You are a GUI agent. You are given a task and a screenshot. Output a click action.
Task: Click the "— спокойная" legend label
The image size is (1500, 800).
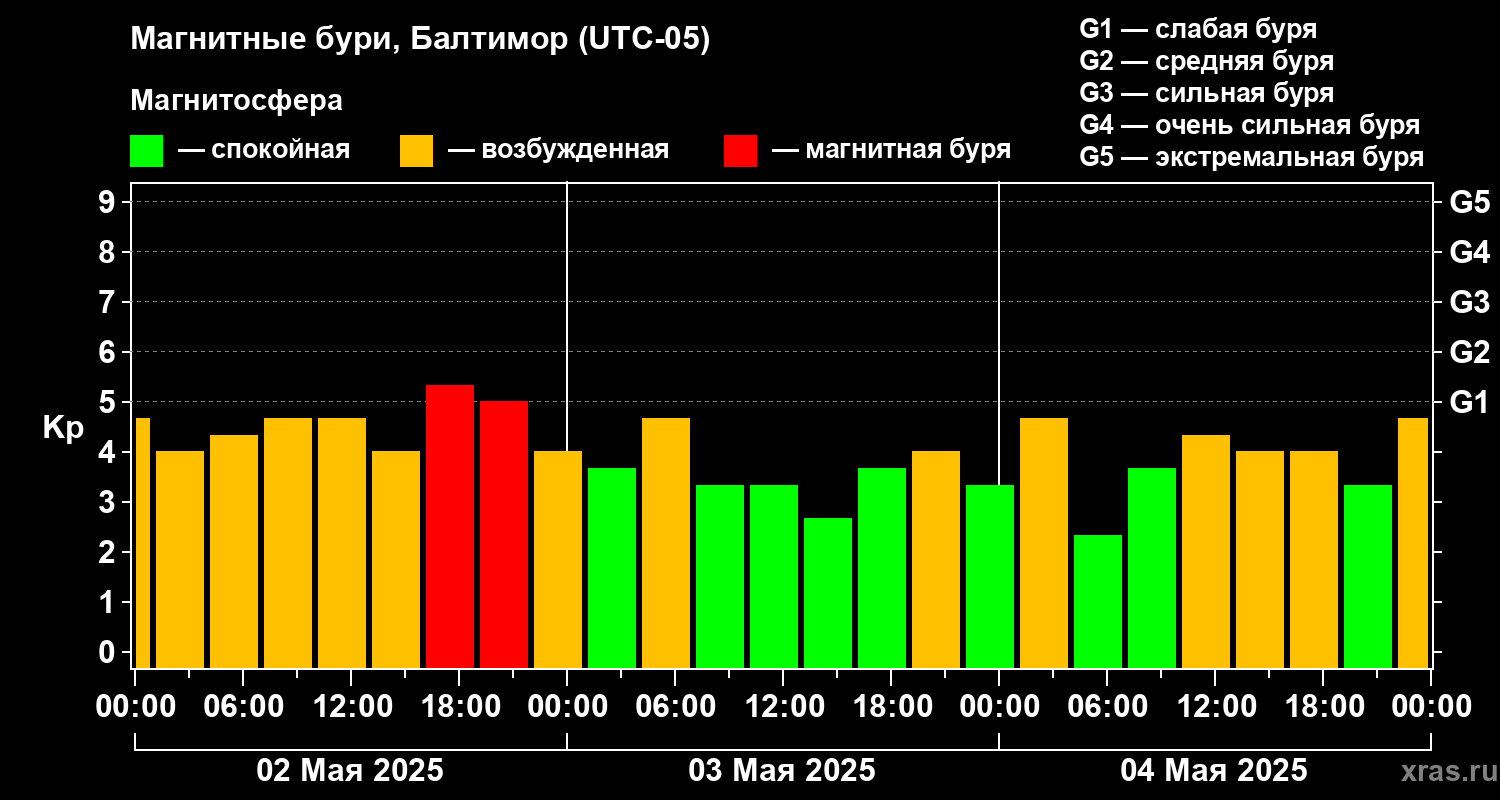[264, 150]
